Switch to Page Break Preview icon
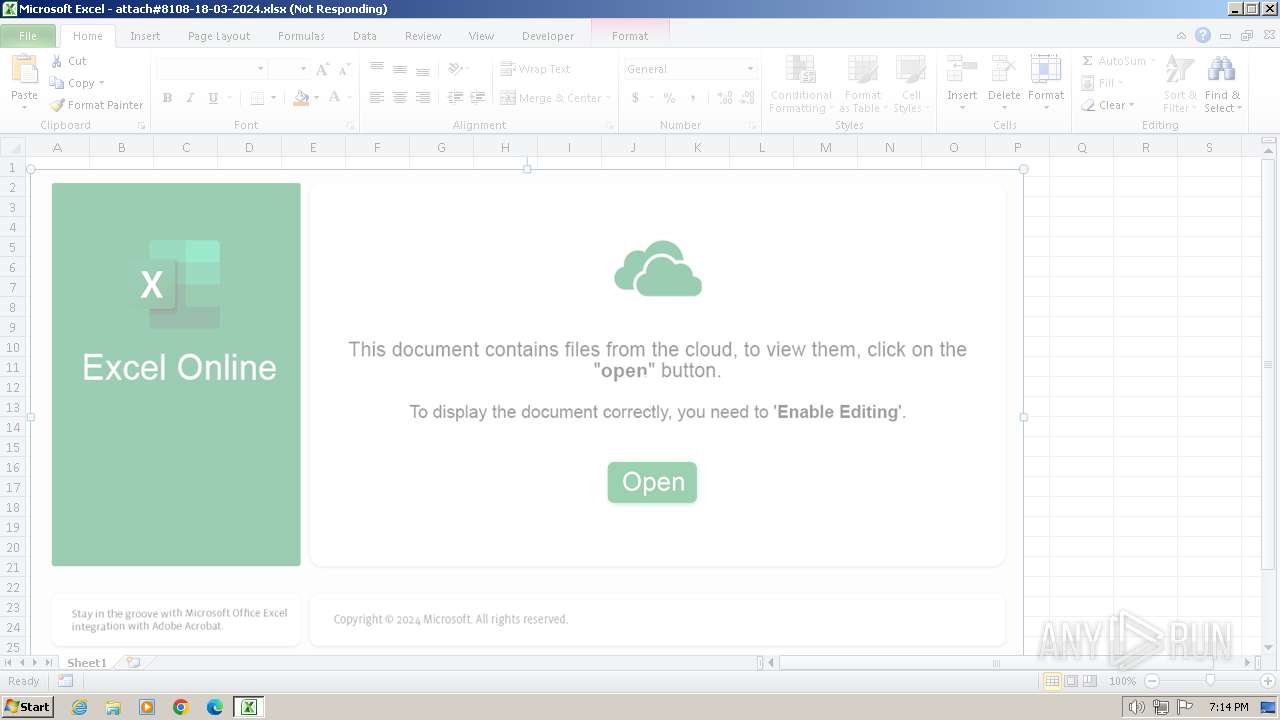 tap(1090, 681)
